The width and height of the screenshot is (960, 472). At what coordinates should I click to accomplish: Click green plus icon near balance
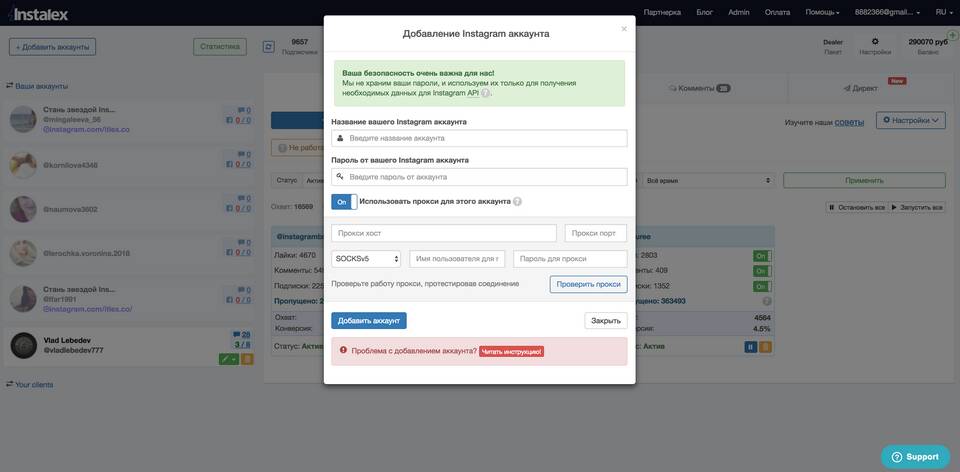click(953, 37)
